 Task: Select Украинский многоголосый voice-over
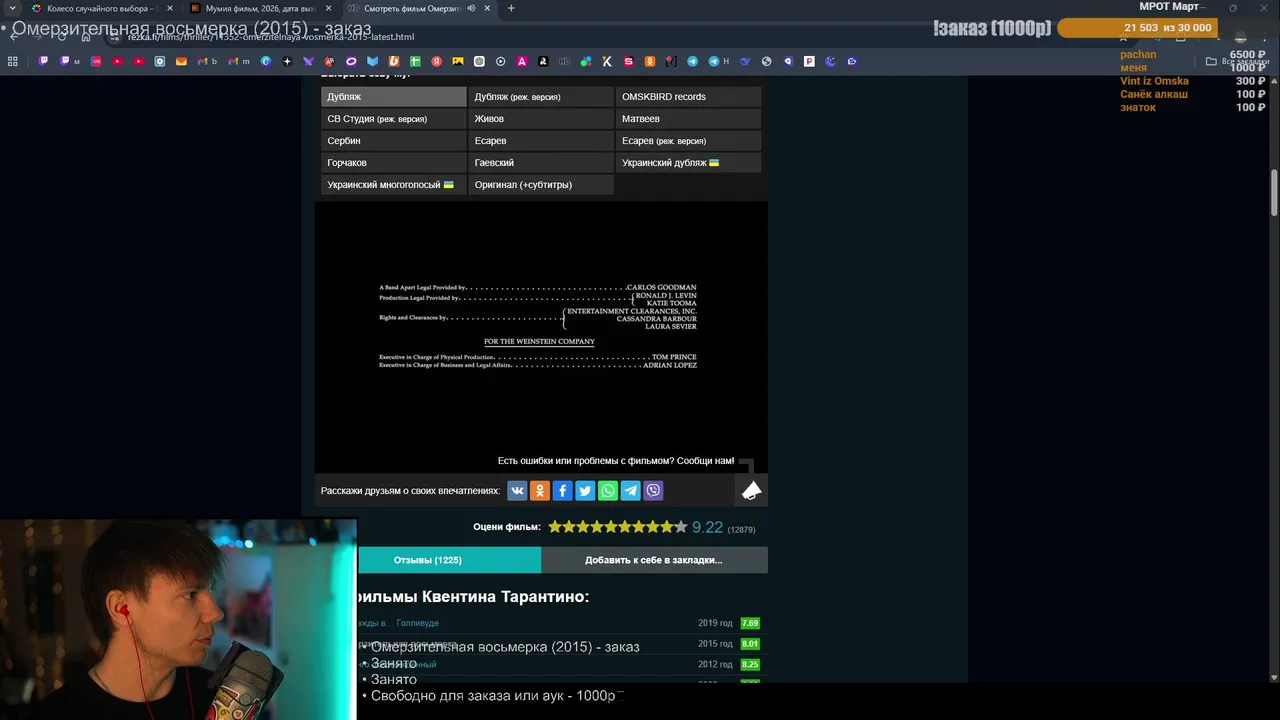point(393,185)
